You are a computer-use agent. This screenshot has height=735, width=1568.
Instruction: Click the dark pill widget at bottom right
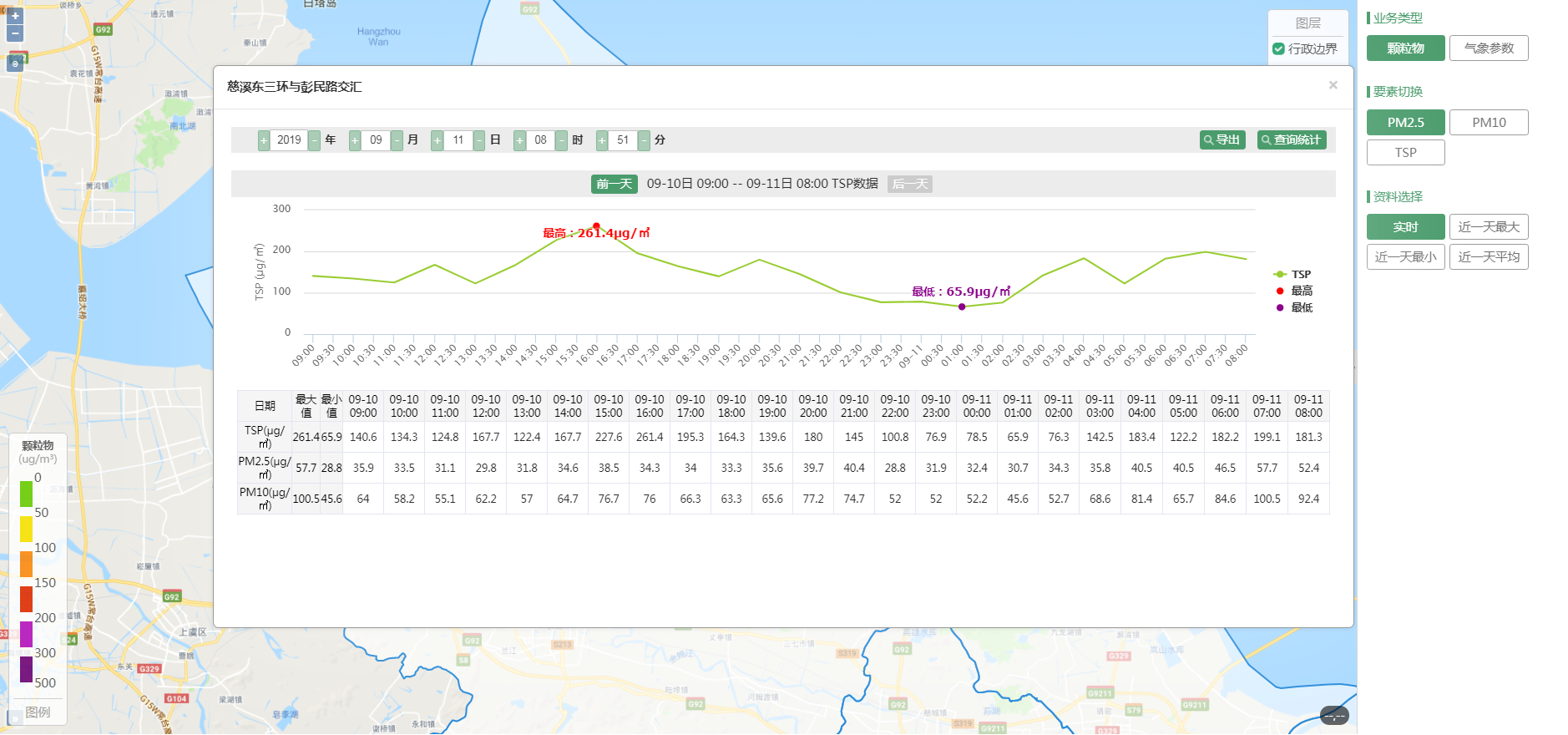click(x=1334, y=715)
